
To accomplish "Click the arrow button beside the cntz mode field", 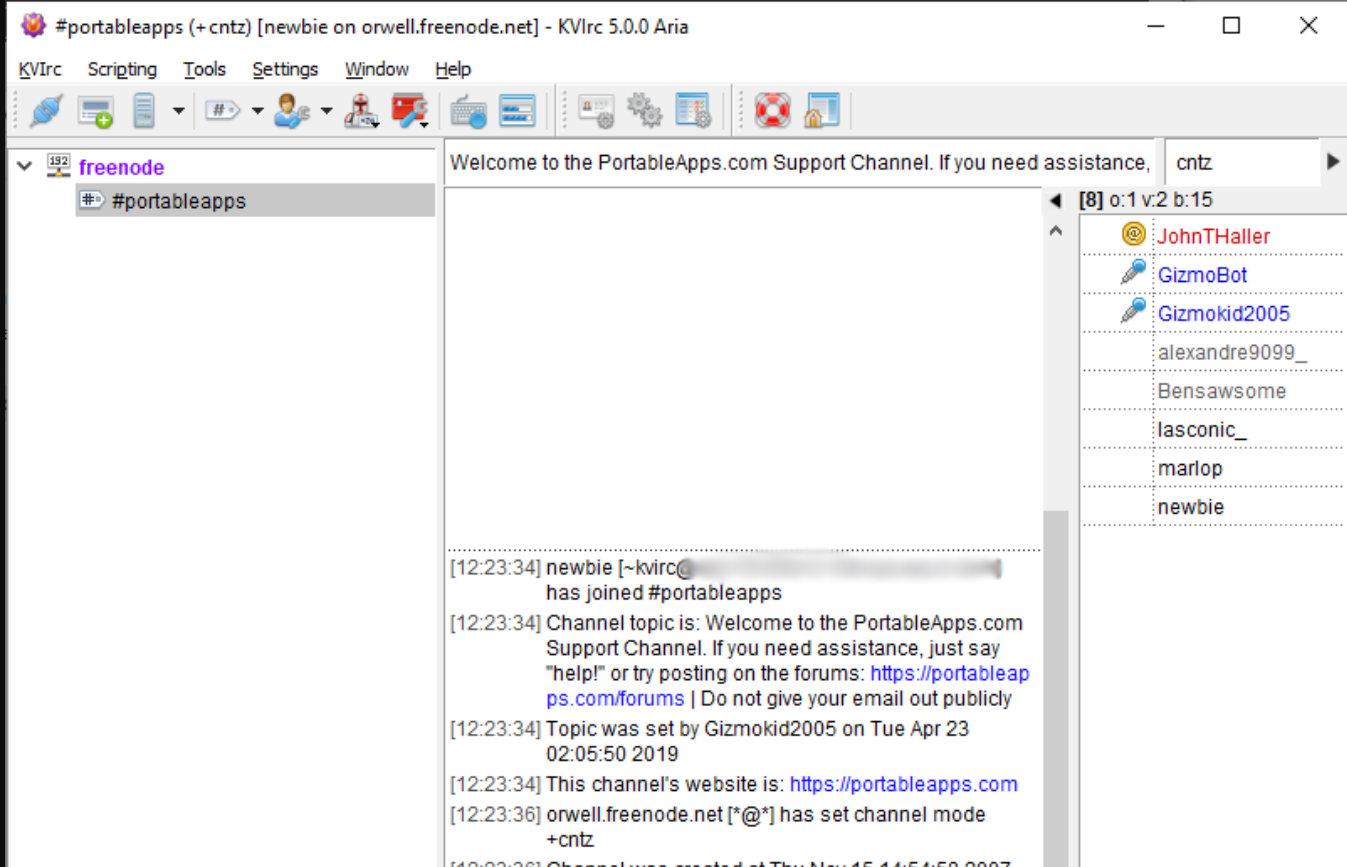I will click(1331, 162).
